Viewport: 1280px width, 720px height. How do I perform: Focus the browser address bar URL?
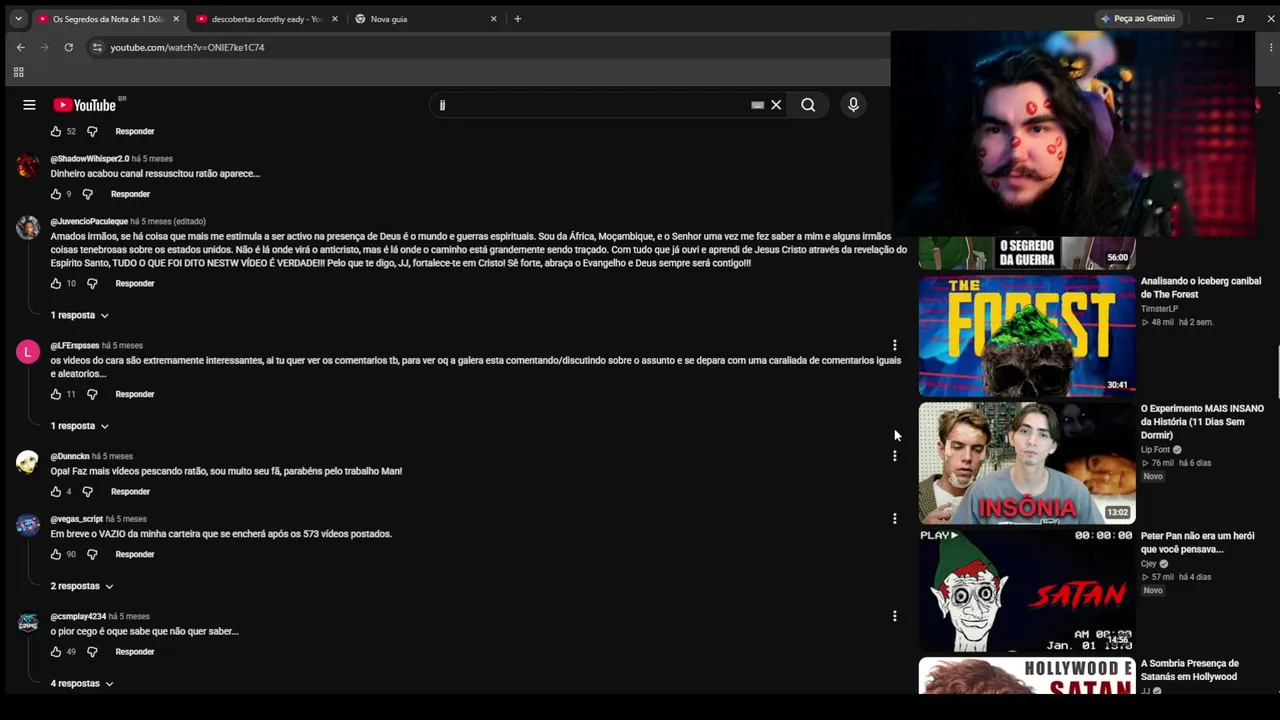(x=187, y=47)
